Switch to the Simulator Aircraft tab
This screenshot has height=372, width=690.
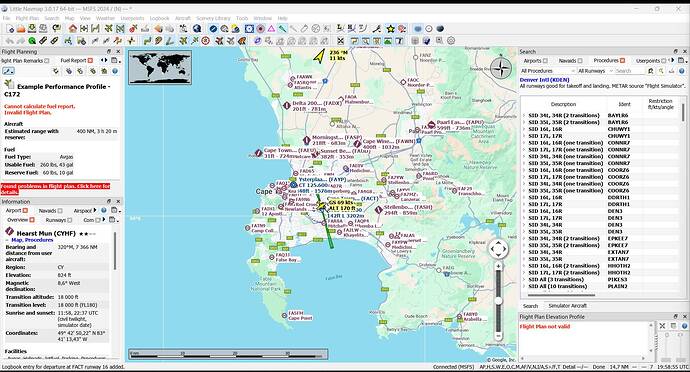coord(567,306)
